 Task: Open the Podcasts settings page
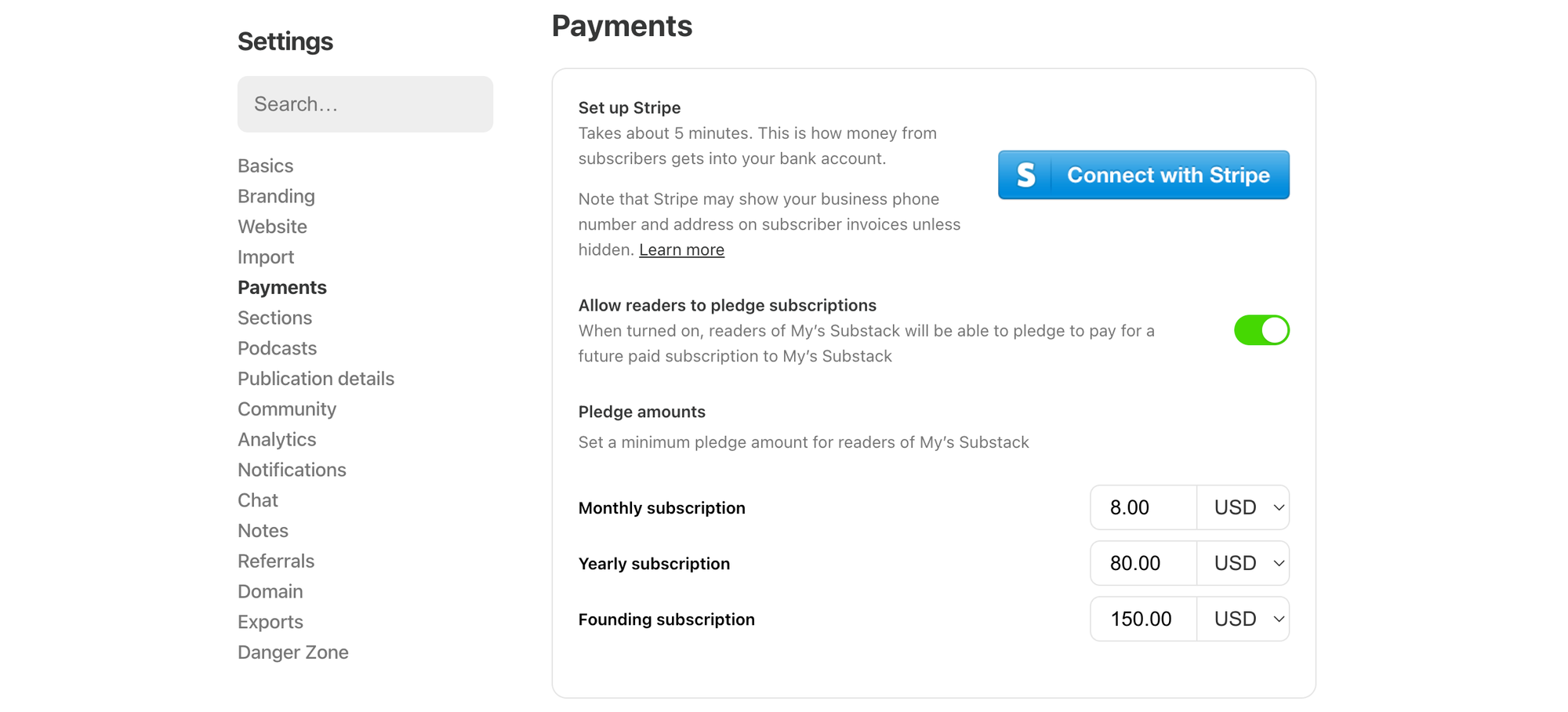pos(277,348)
